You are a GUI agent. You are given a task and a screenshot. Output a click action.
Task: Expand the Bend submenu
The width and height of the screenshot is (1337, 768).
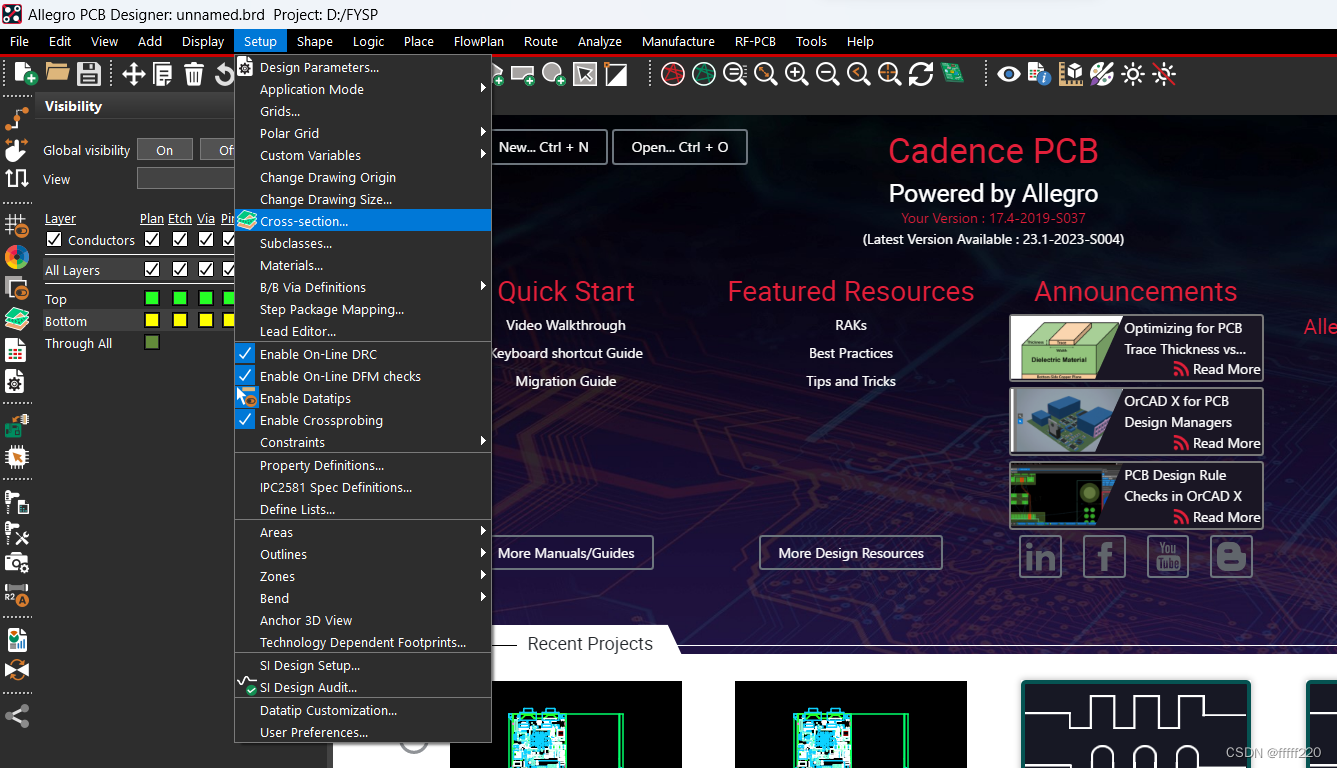(x=363, y=598)
